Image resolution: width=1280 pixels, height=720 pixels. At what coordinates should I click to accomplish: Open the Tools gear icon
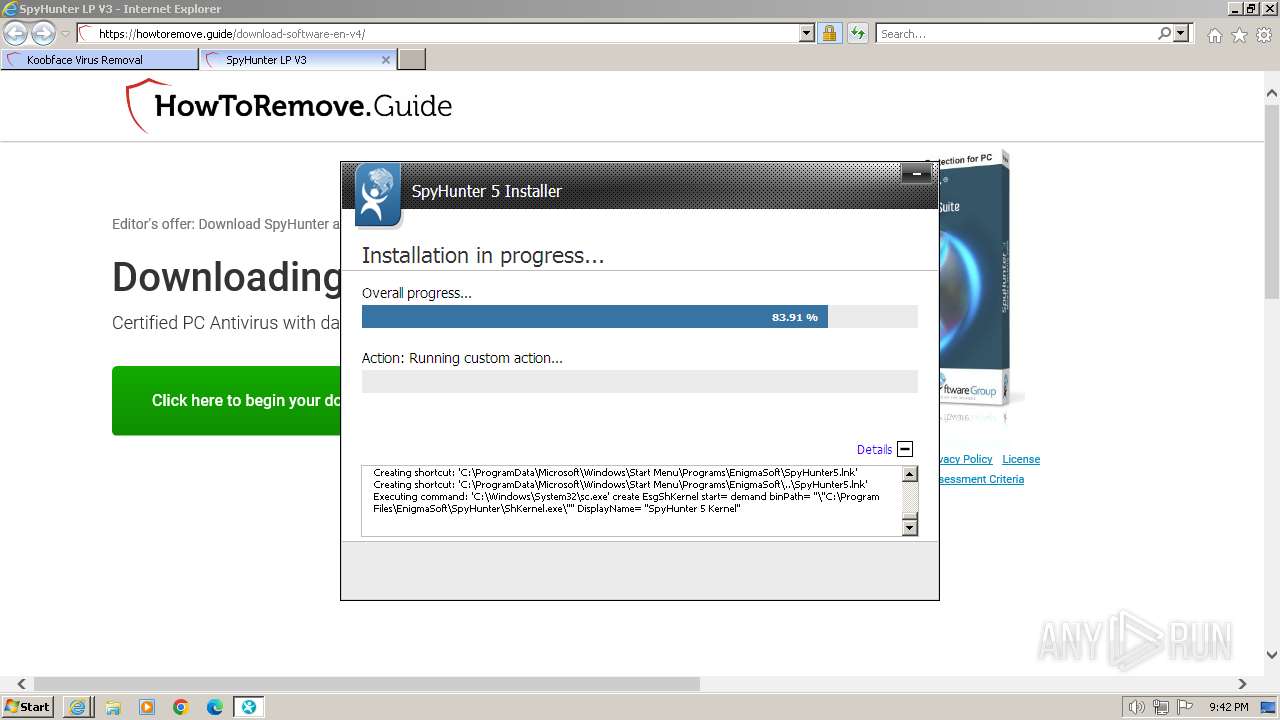click(1264, 35)
